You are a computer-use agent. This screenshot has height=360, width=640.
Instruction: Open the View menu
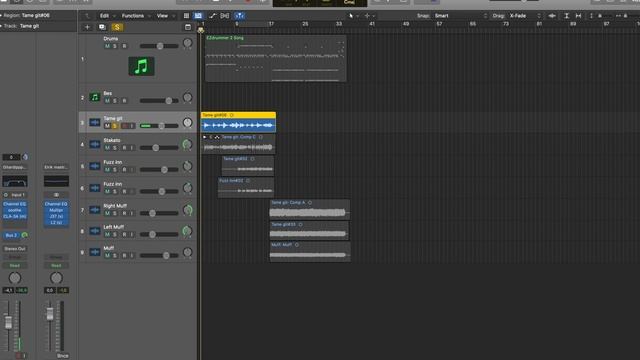[x=165, y=16]
